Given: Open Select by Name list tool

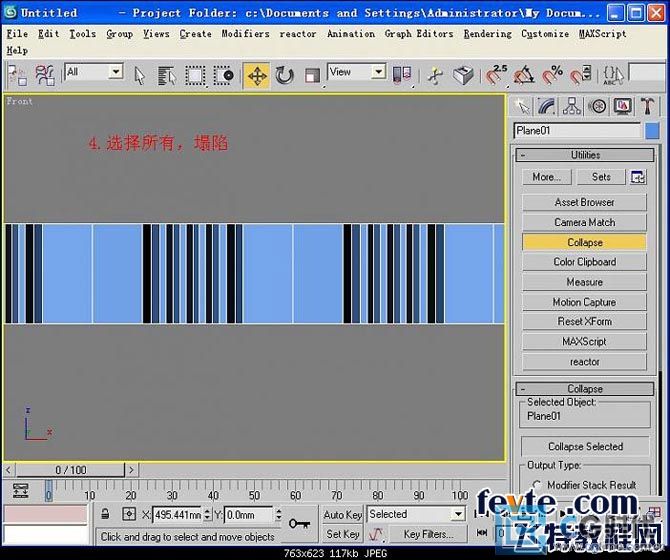Looking at the screenshot, I should coord(167,76).
